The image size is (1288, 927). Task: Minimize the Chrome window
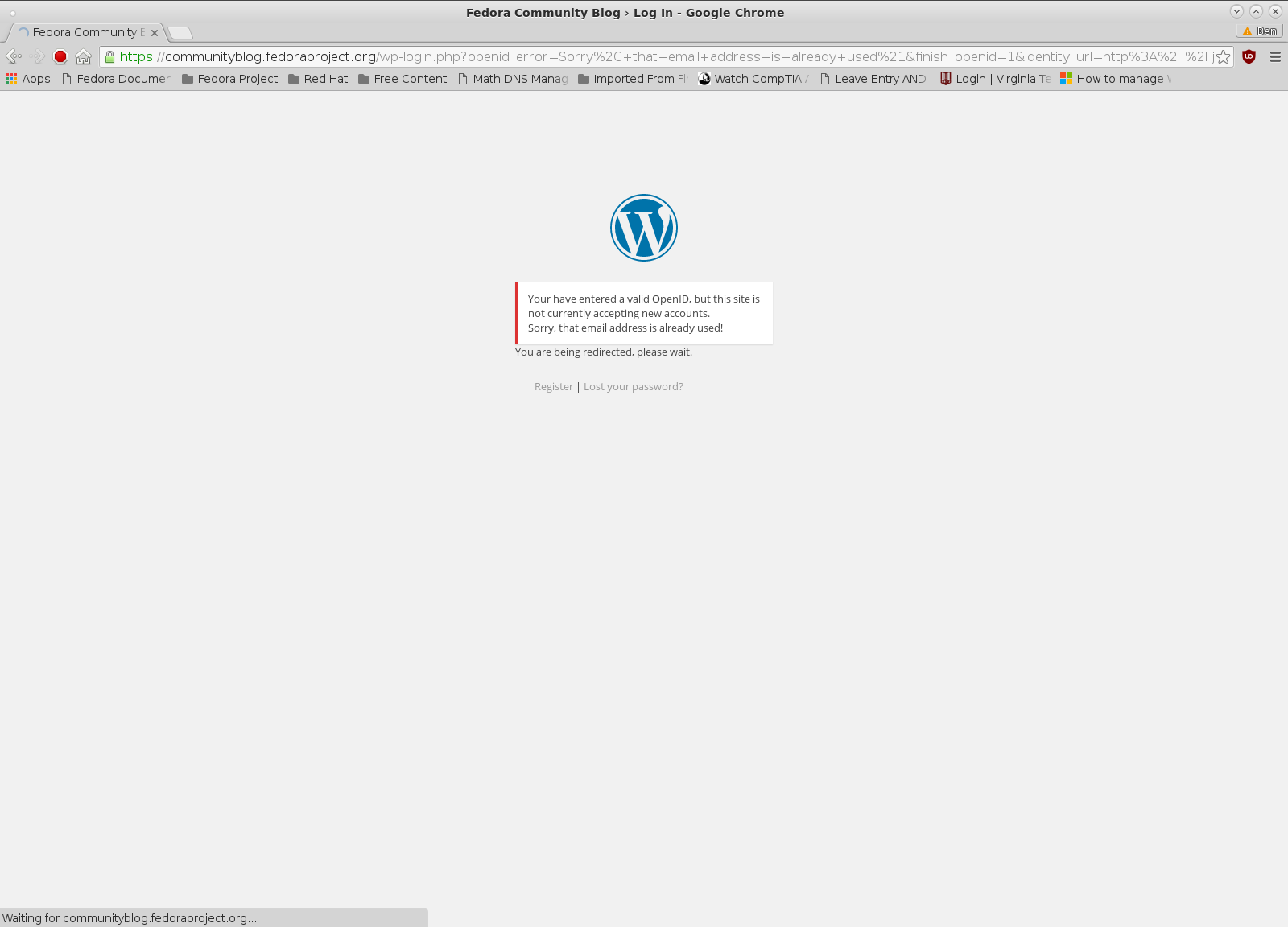1237,11
